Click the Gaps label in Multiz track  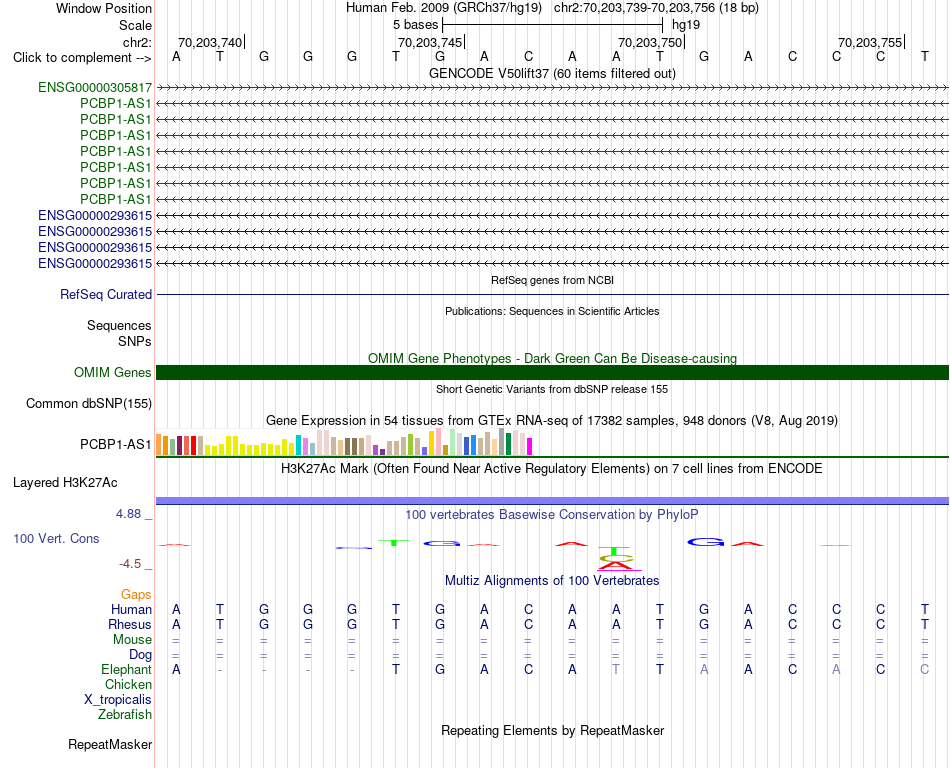(136, 594)
